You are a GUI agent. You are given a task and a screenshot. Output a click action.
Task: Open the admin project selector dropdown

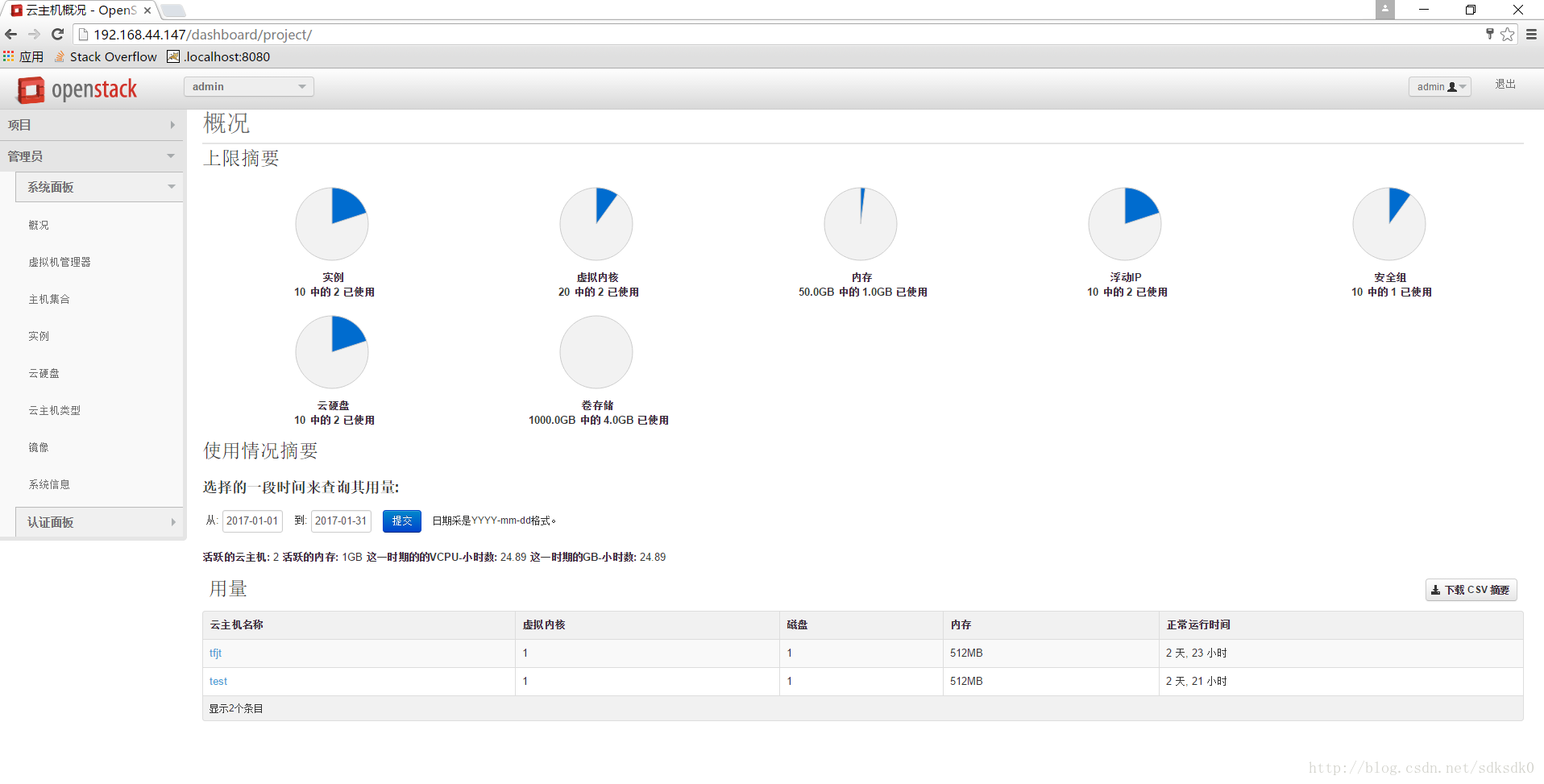[248, 86]
